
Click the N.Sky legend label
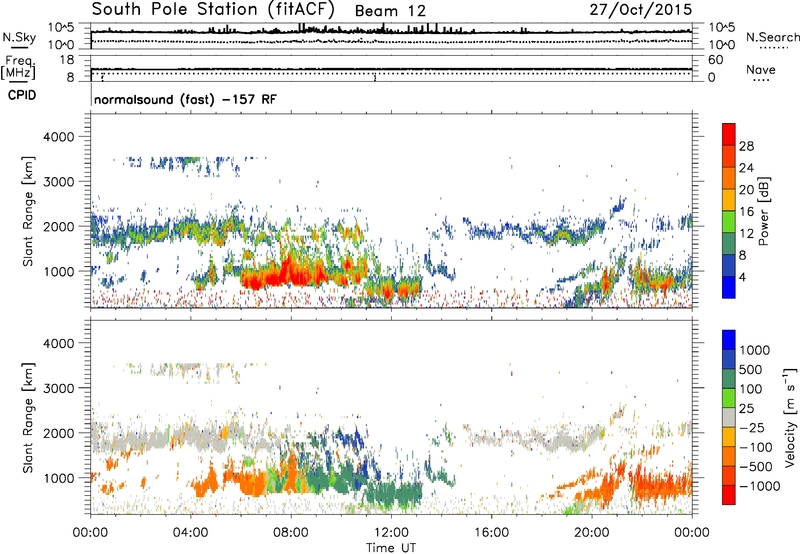19,37
